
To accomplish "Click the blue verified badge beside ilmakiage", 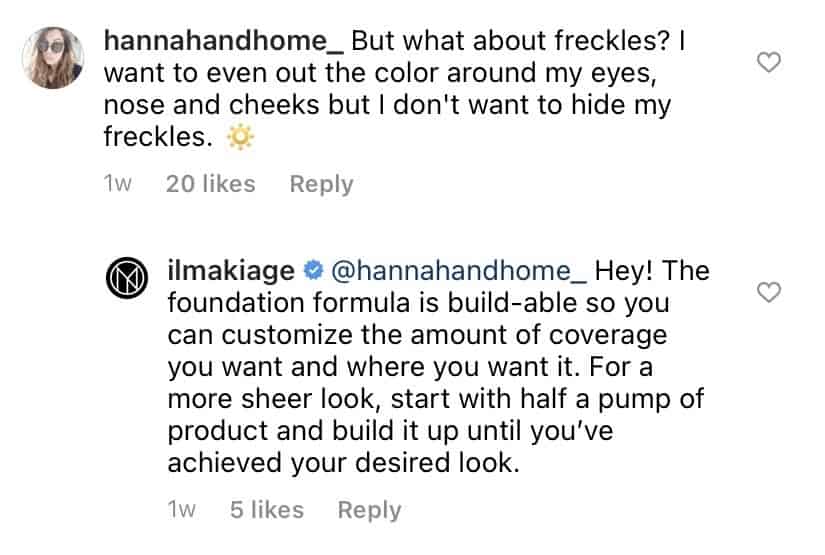I will point(313,270).
